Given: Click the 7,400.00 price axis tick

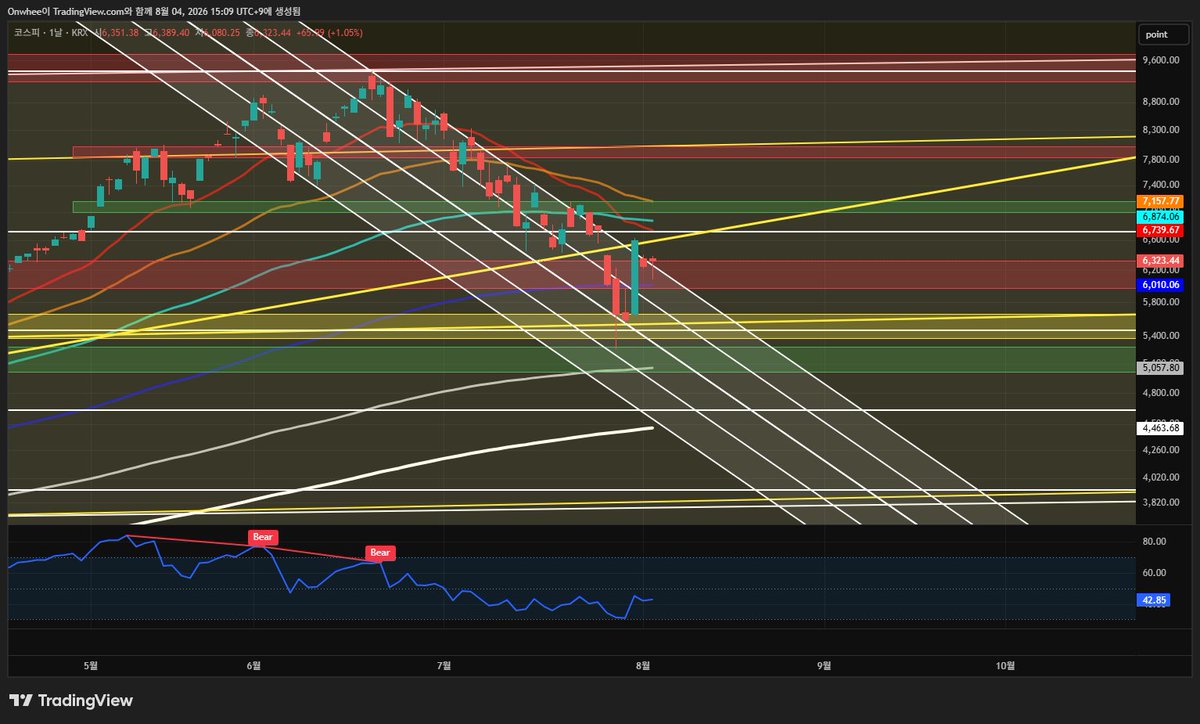Looking at the screenshot, I should click(1162, 186).
